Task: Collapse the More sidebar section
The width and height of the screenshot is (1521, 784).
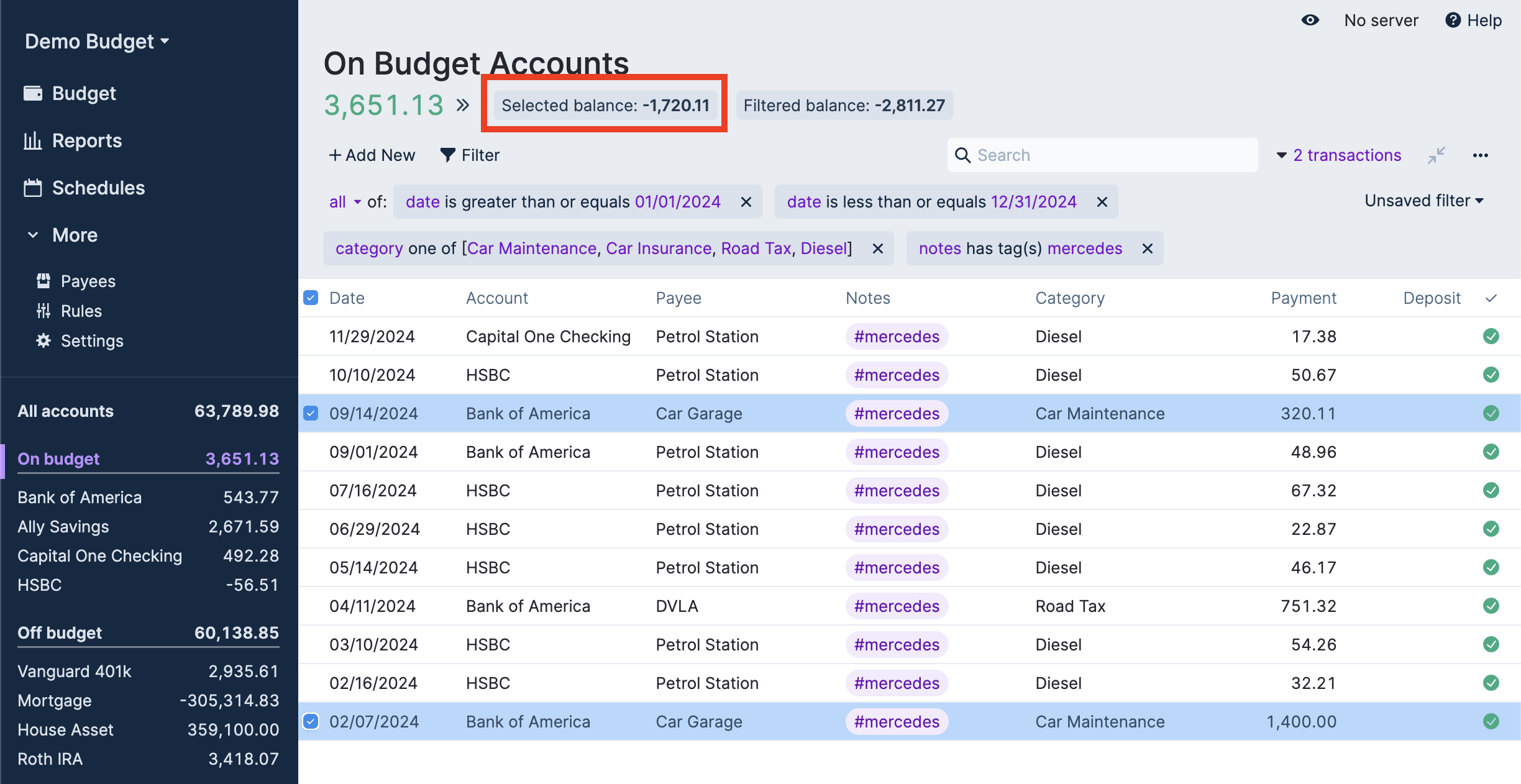Action: coord(62,235)
